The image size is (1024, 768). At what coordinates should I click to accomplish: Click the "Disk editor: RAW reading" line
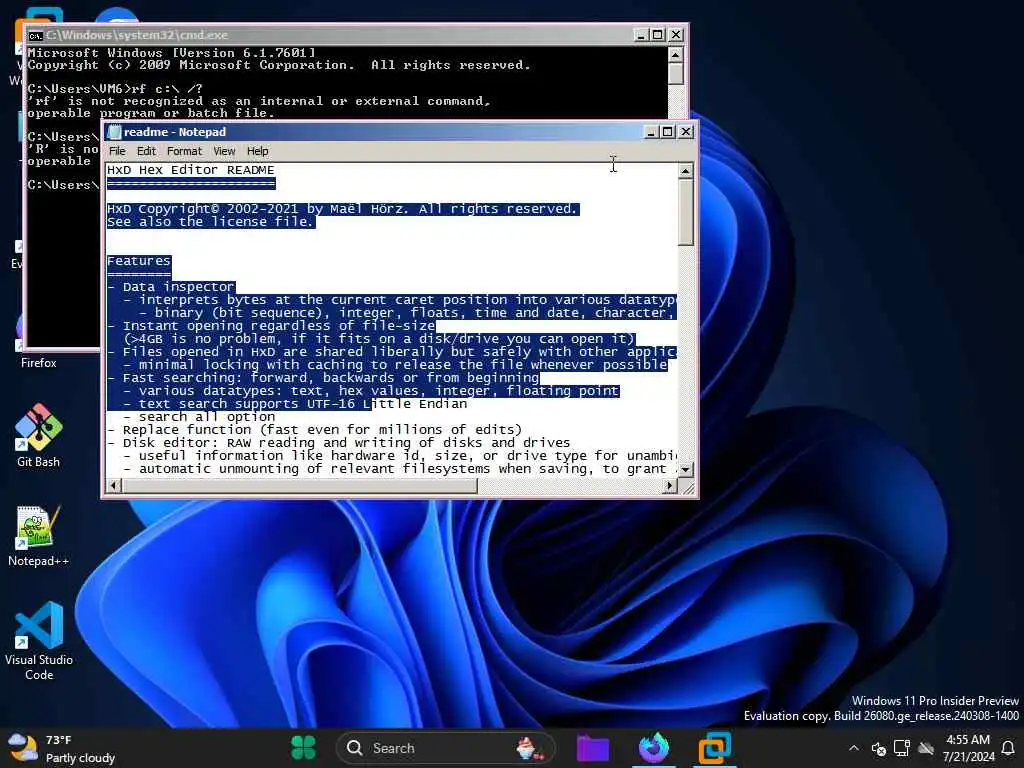tap(338, 443)
